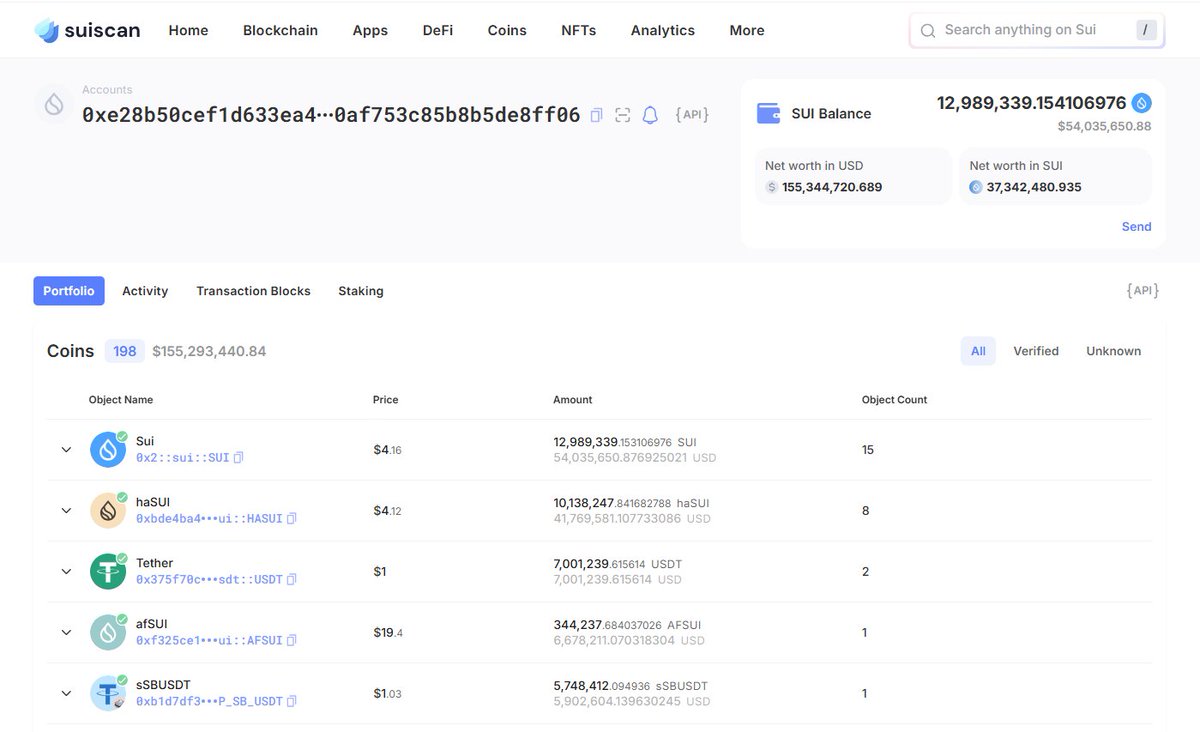Switch to the Transaction Blocks tab

(253, 291)
